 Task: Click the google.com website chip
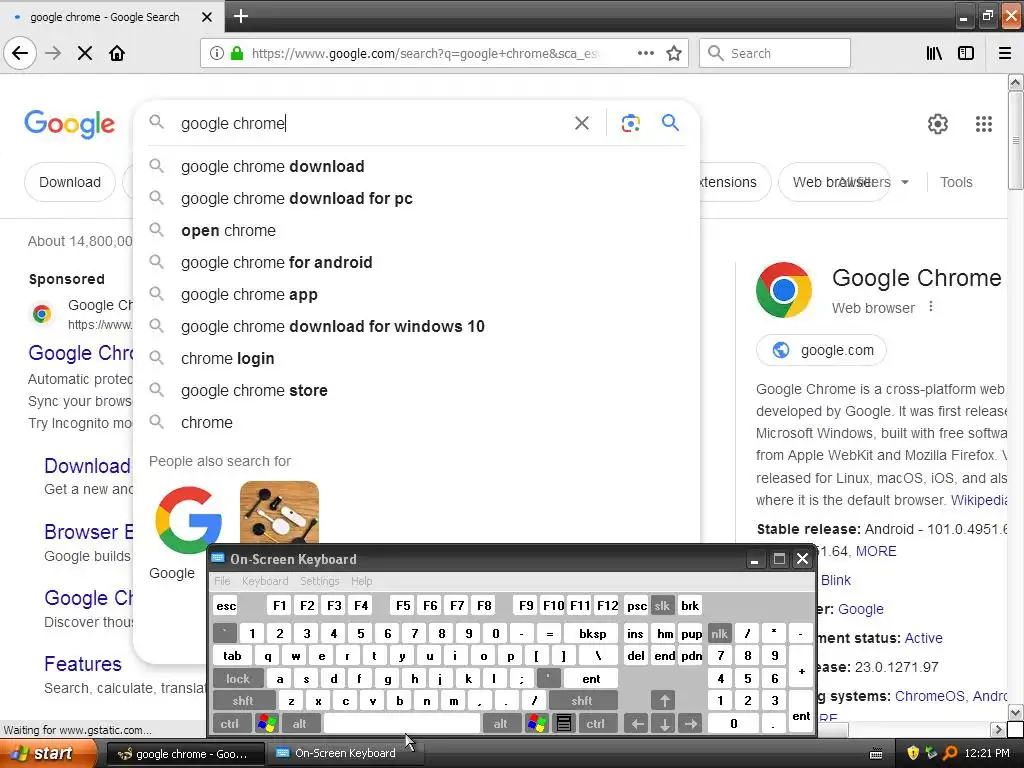click(x=821, y=350)
